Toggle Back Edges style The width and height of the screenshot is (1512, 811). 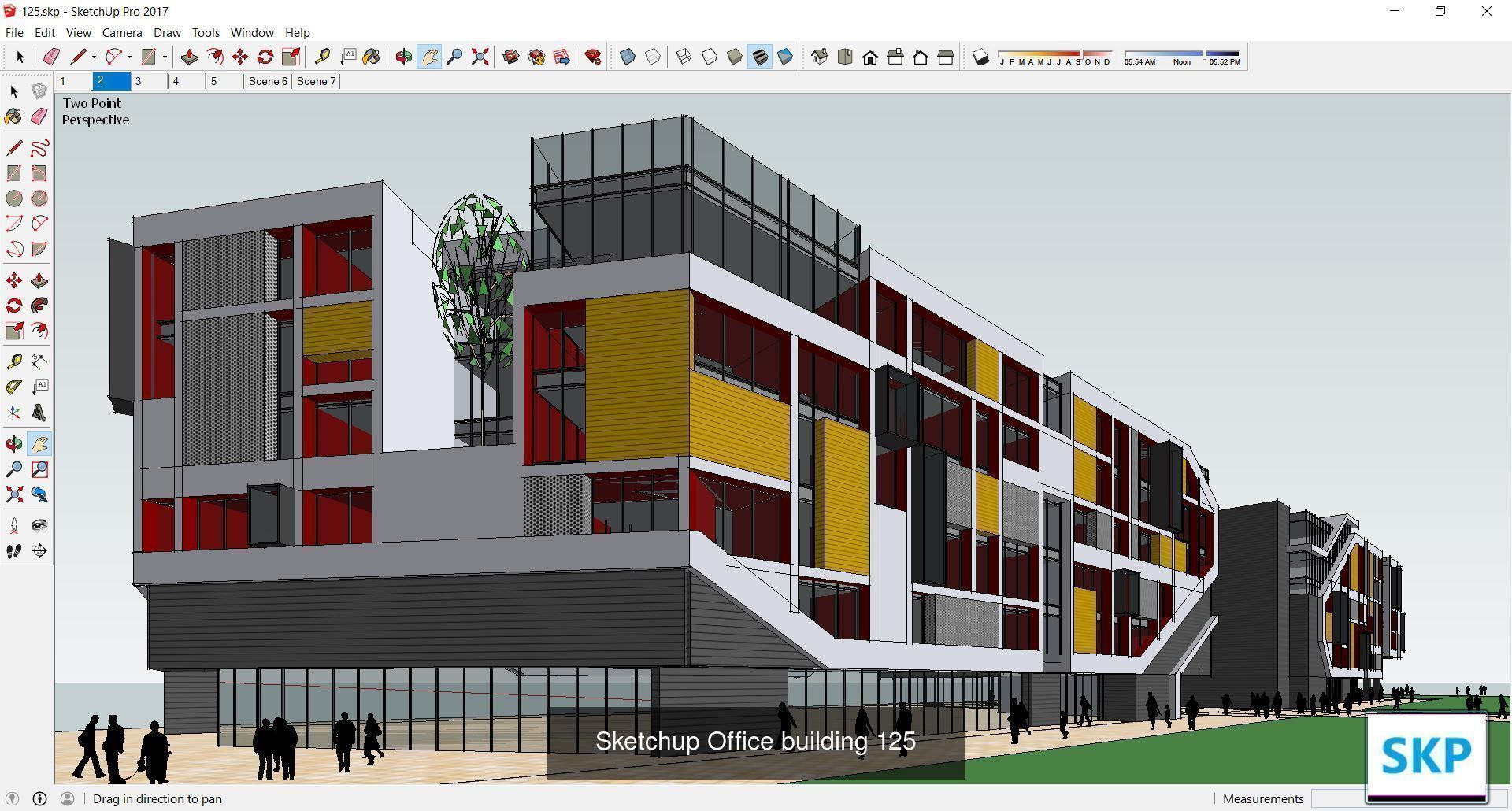click(x=653, y=57)
